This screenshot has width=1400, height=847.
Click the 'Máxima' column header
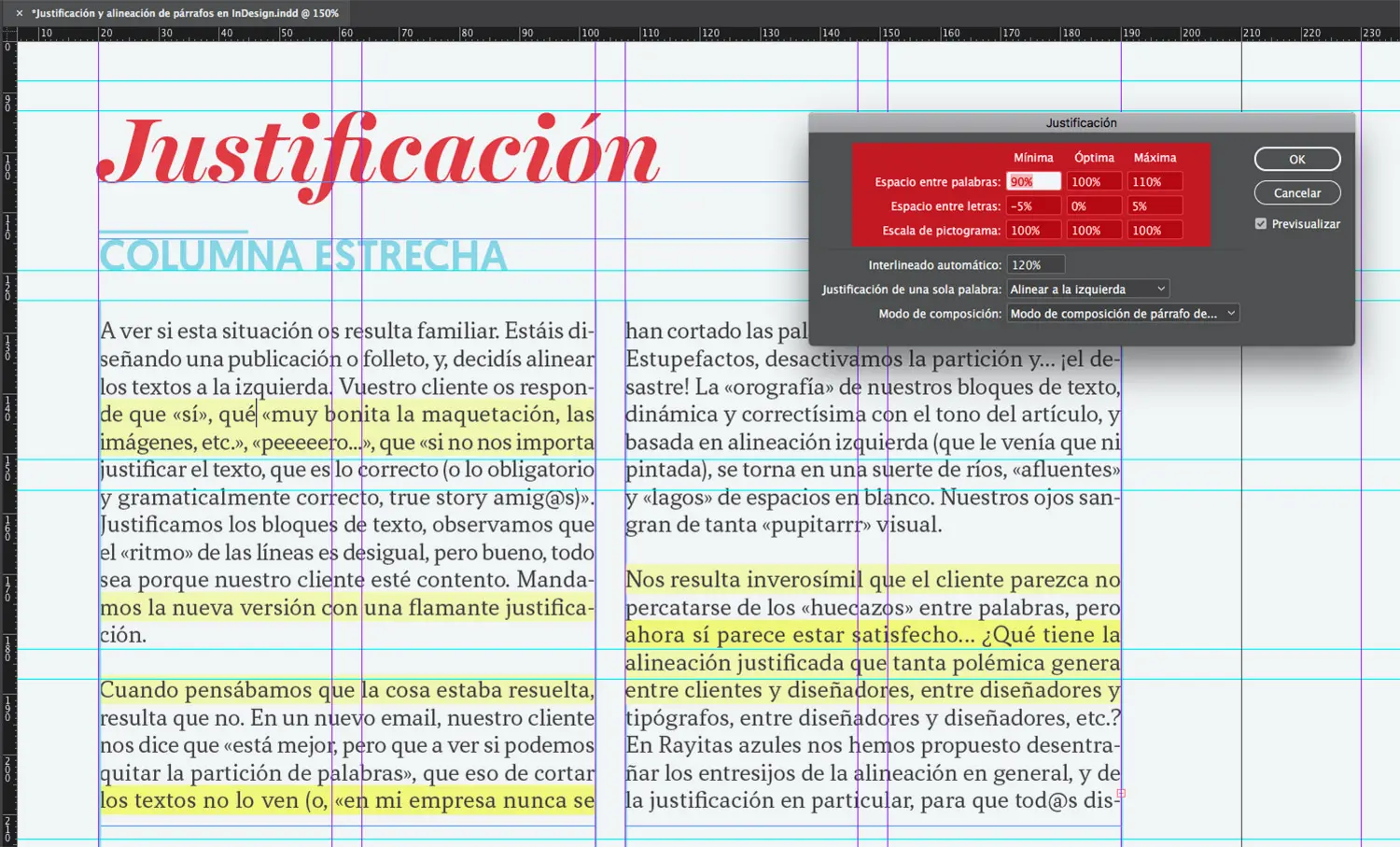(x=1155, y=158)
